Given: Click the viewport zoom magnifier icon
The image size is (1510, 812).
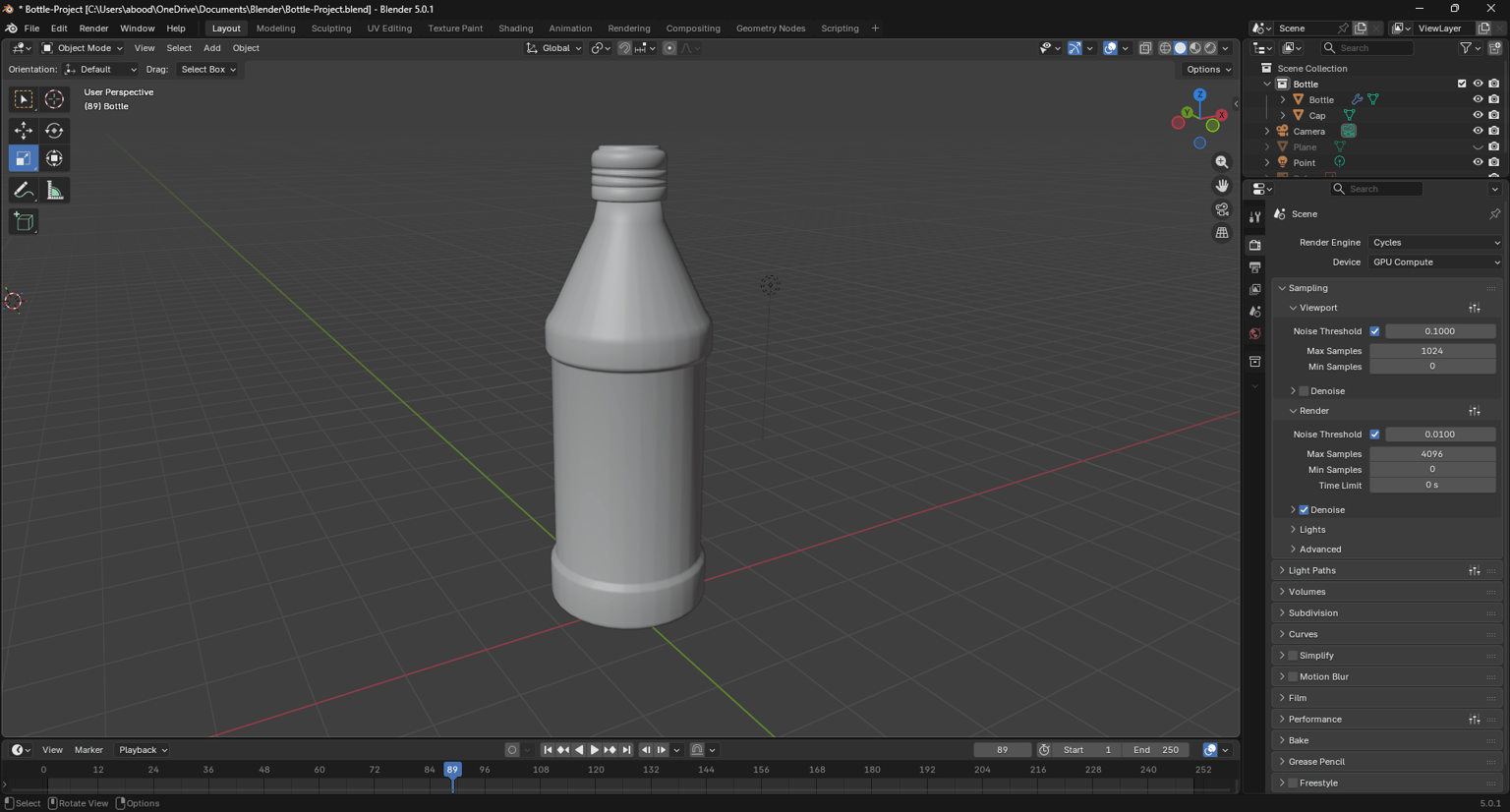Looking at the screenshot, I should (1222, 162).
